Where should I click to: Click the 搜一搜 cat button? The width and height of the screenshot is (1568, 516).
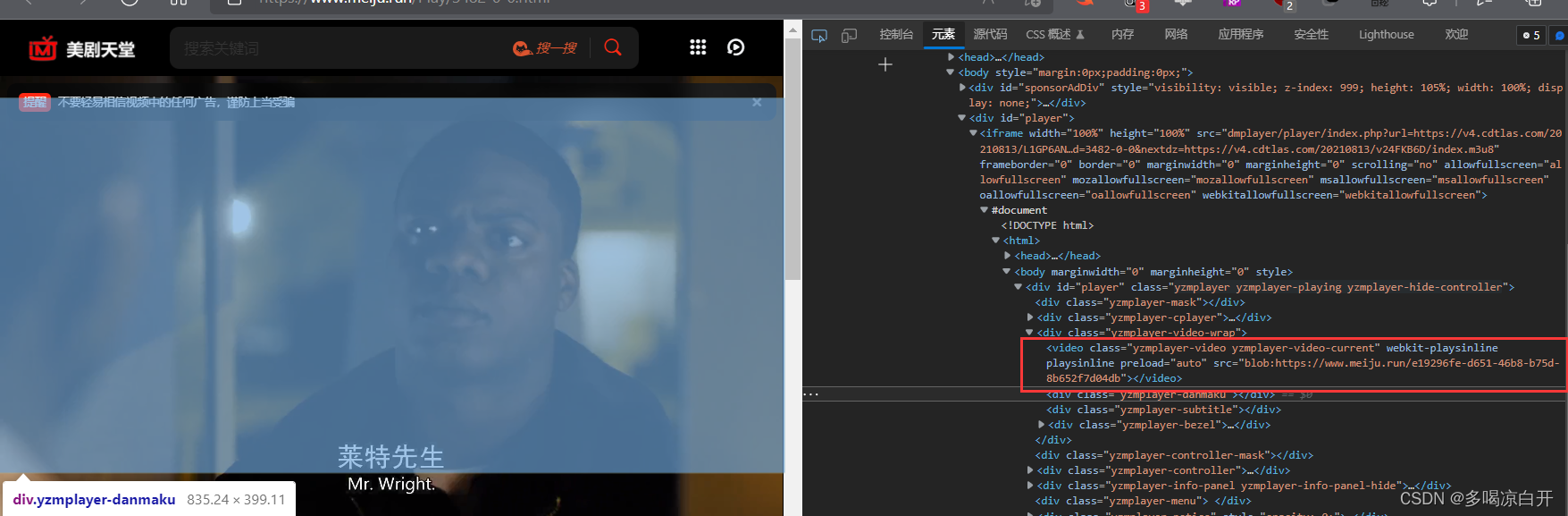(545, 48)
